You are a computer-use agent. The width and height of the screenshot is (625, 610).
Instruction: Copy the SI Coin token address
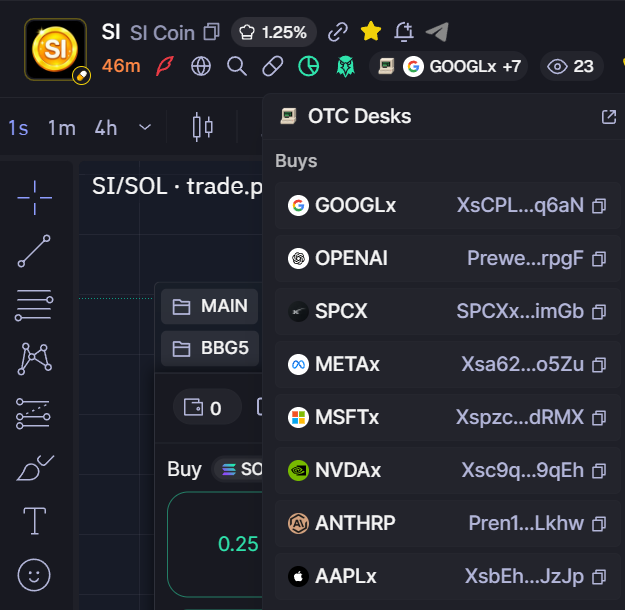click(211, 32)
